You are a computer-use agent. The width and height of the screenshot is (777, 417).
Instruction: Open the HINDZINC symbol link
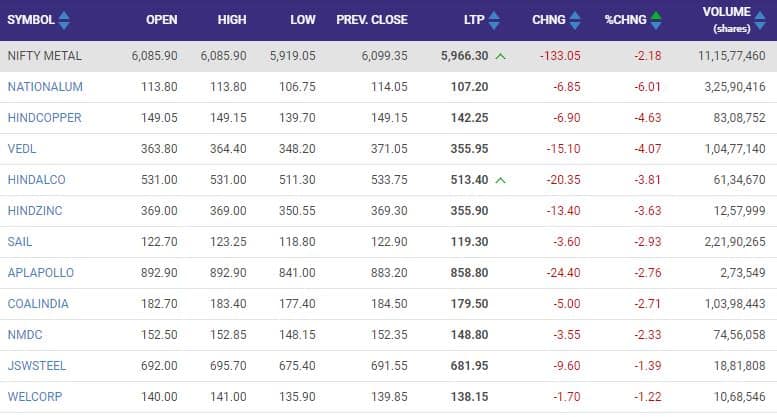(35, 211)
